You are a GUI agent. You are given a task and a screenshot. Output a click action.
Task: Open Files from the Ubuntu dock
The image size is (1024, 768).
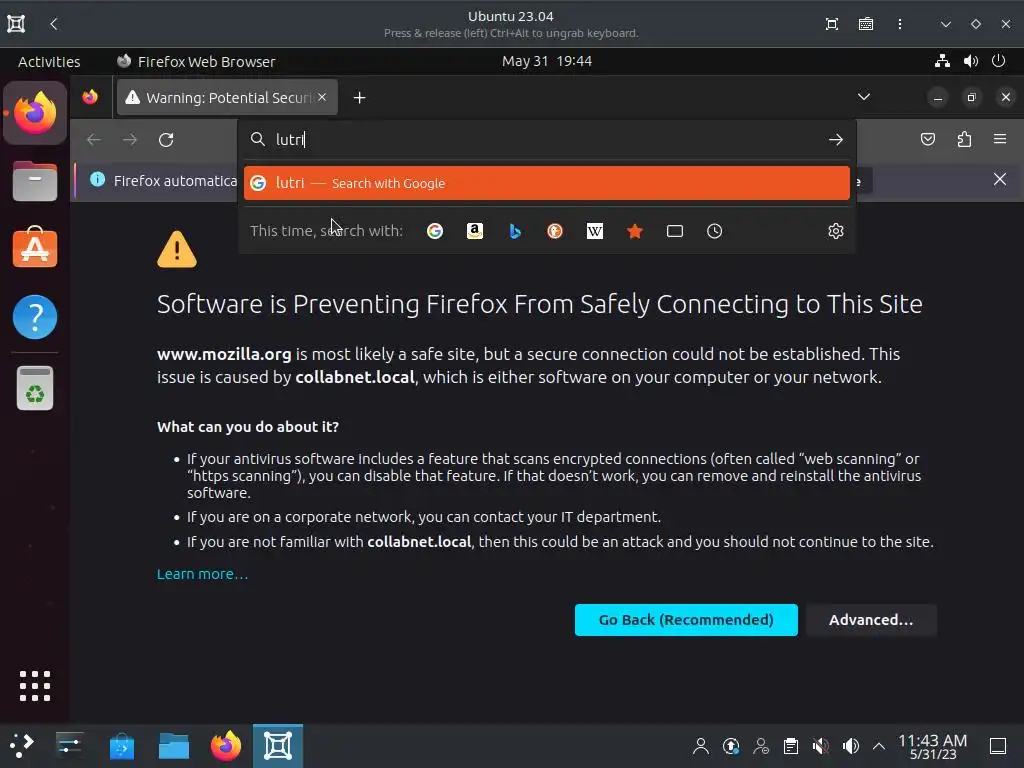click(x=35, y=181)
